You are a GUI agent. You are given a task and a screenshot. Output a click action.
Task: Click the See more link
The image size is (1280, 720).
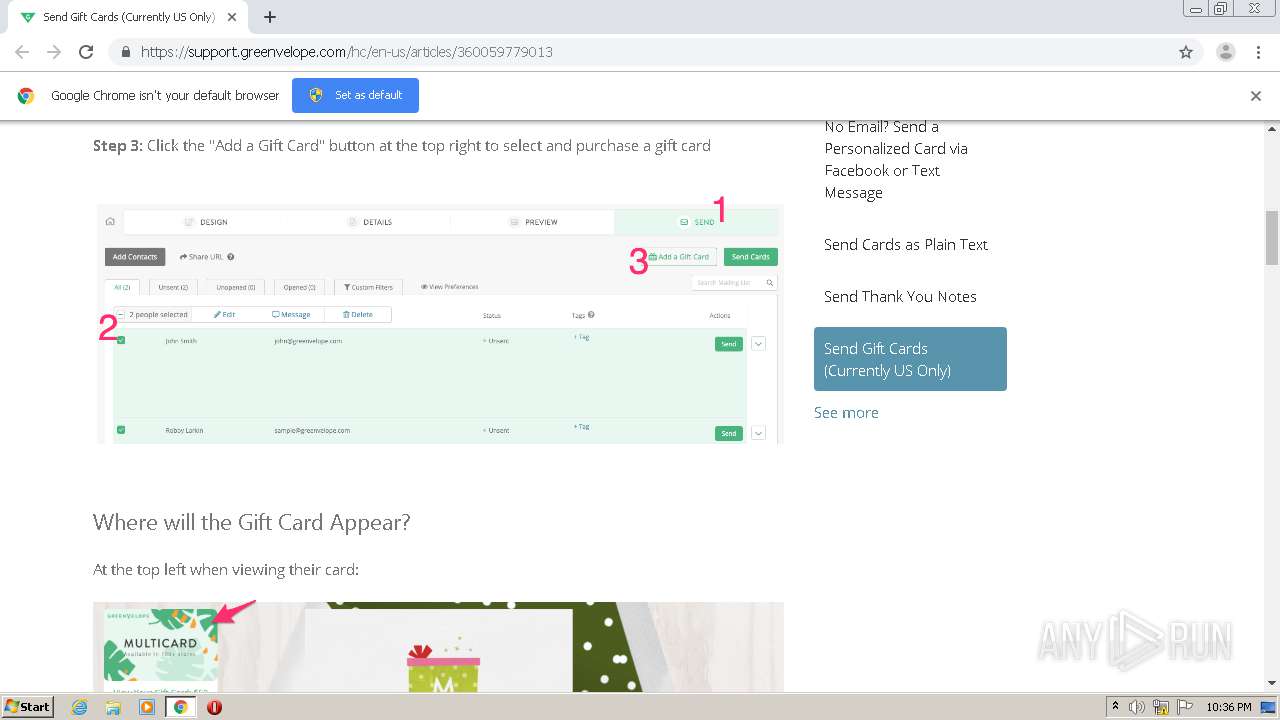coord(846,412)
